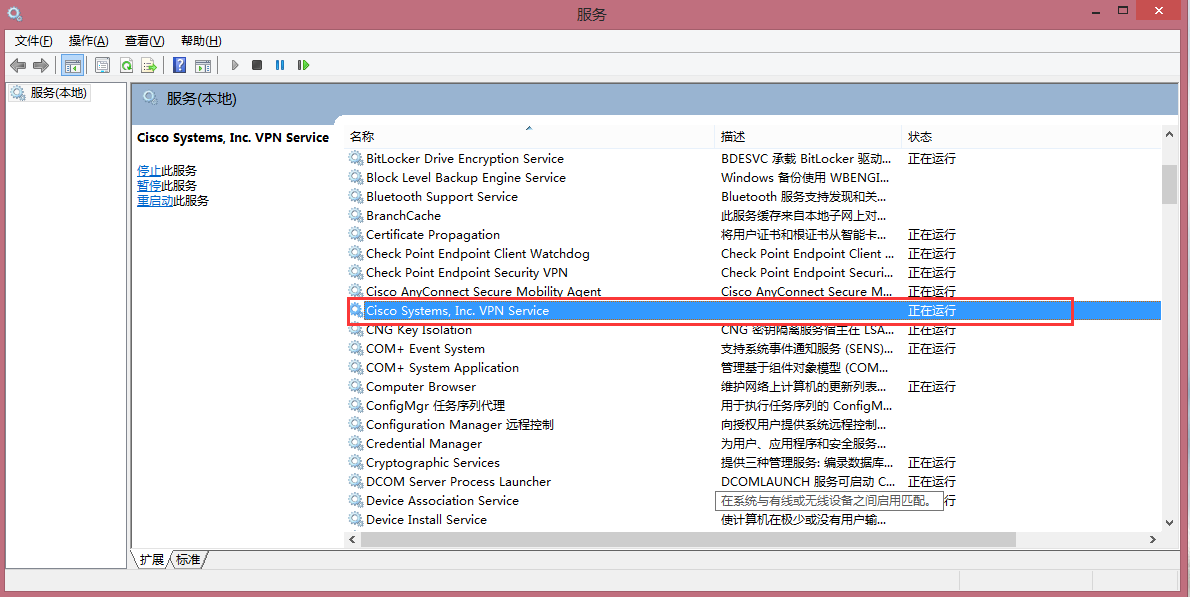Screen dimensions: 1190x597
Task: Select the Cisco Systems, Inc. VPN Service row
Action: pos(754,310)
